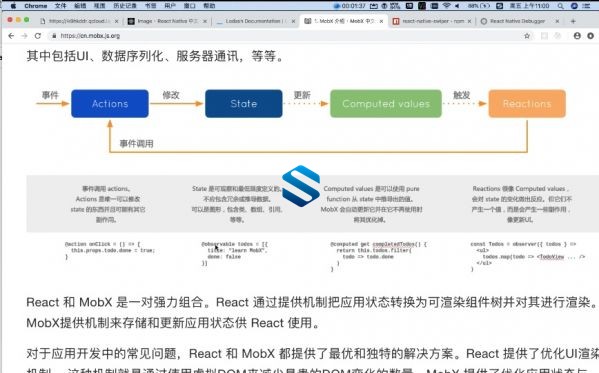
Task: Open the Chrome profile avatar icon
Action: coord(577,36)
